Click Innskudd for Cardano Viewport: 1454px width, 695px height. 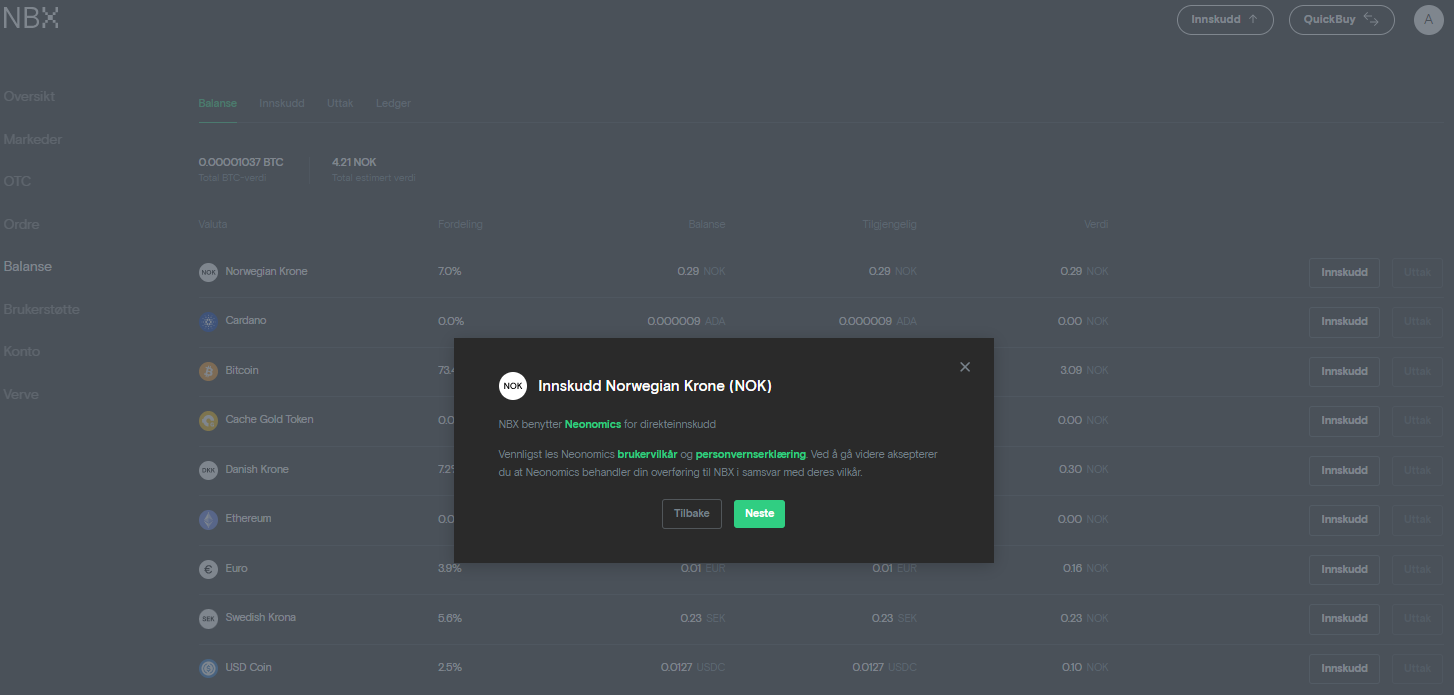pyautogui.click(x=1344, y=322)
